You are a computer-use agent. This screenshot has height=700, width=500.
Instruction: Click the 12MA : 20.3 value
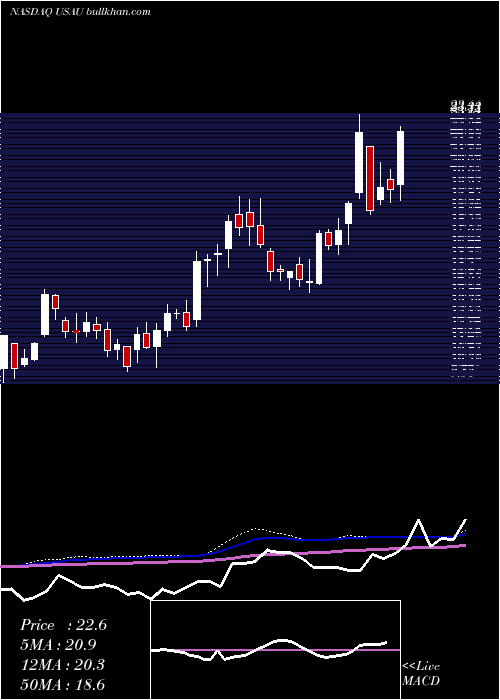pyautogui.click(x=62, y=665)
